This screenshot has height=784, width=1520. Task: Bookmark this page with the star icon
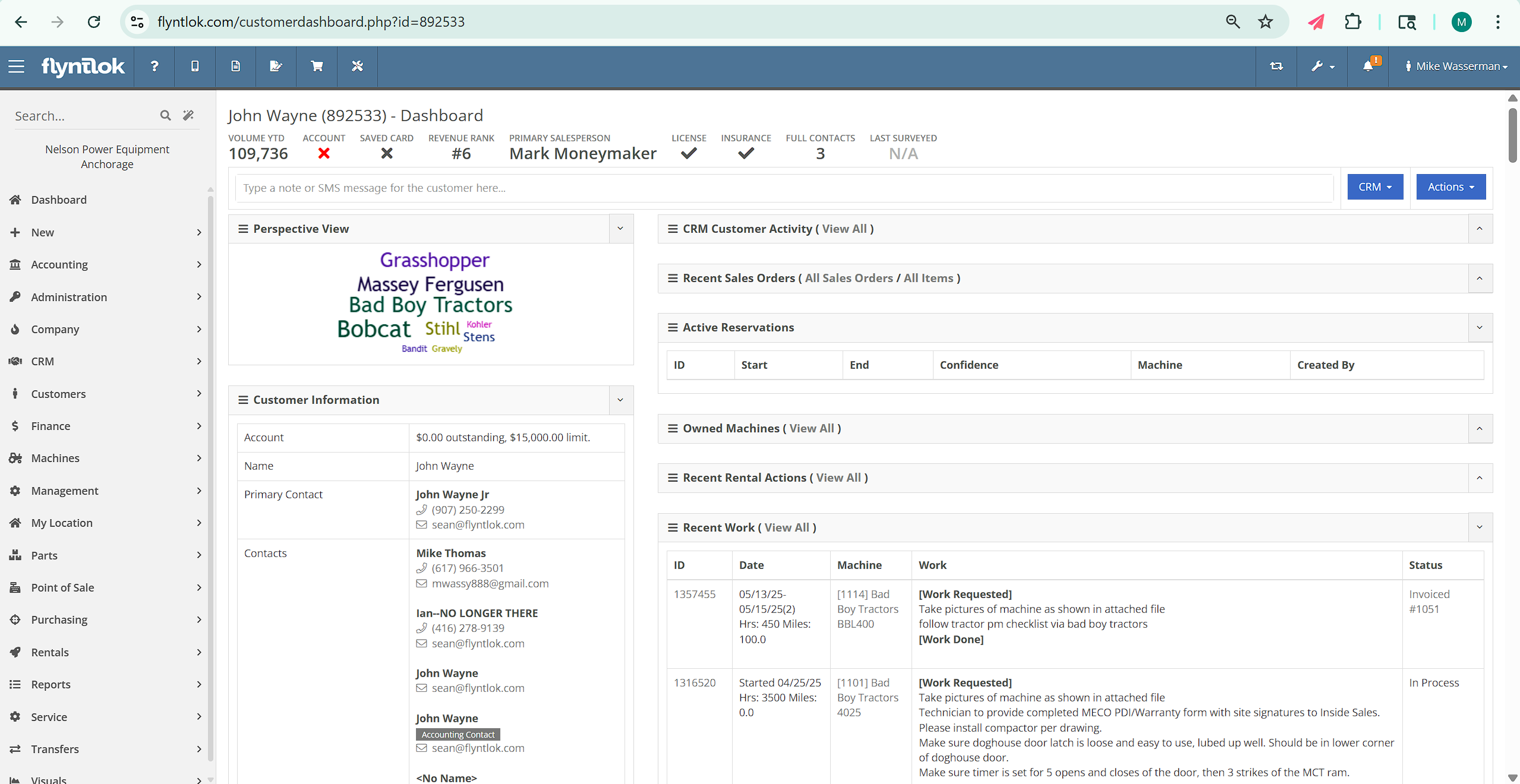coord(1265,22)
